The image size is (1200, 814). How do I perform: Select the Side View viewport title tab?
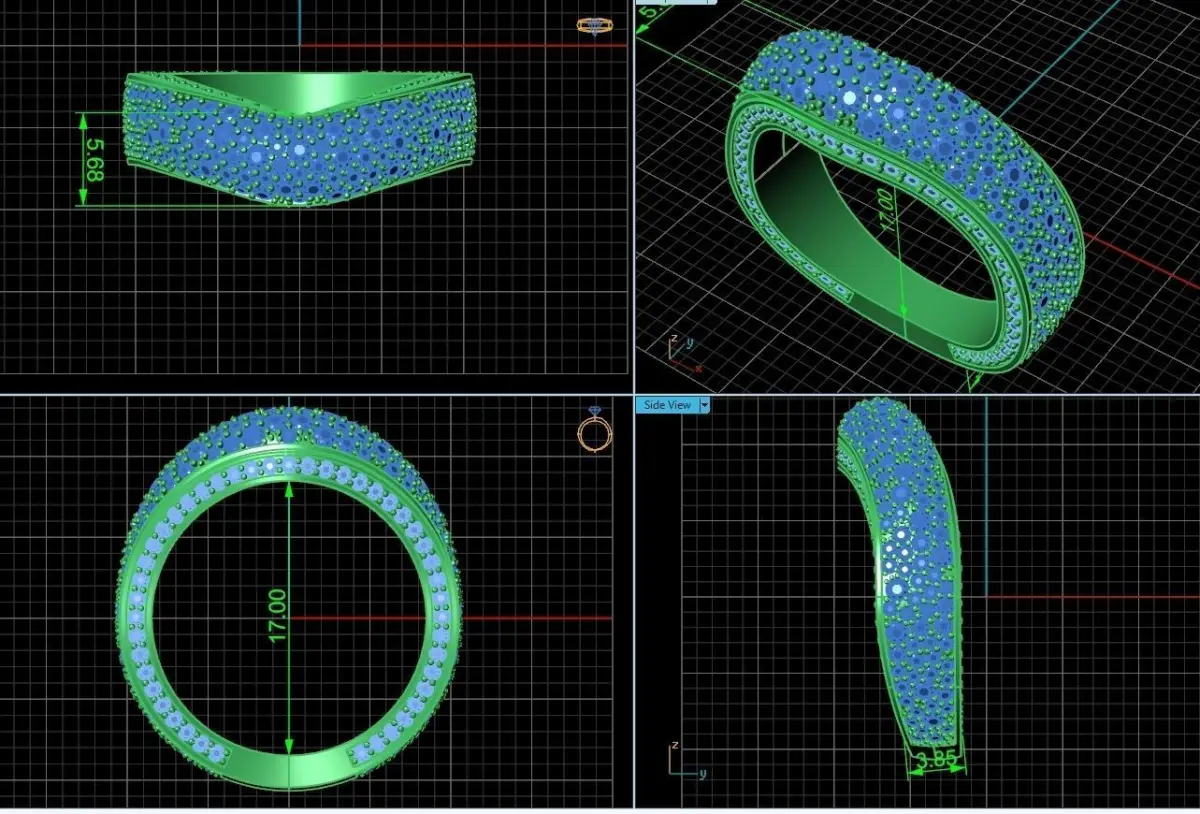(667, 405)
